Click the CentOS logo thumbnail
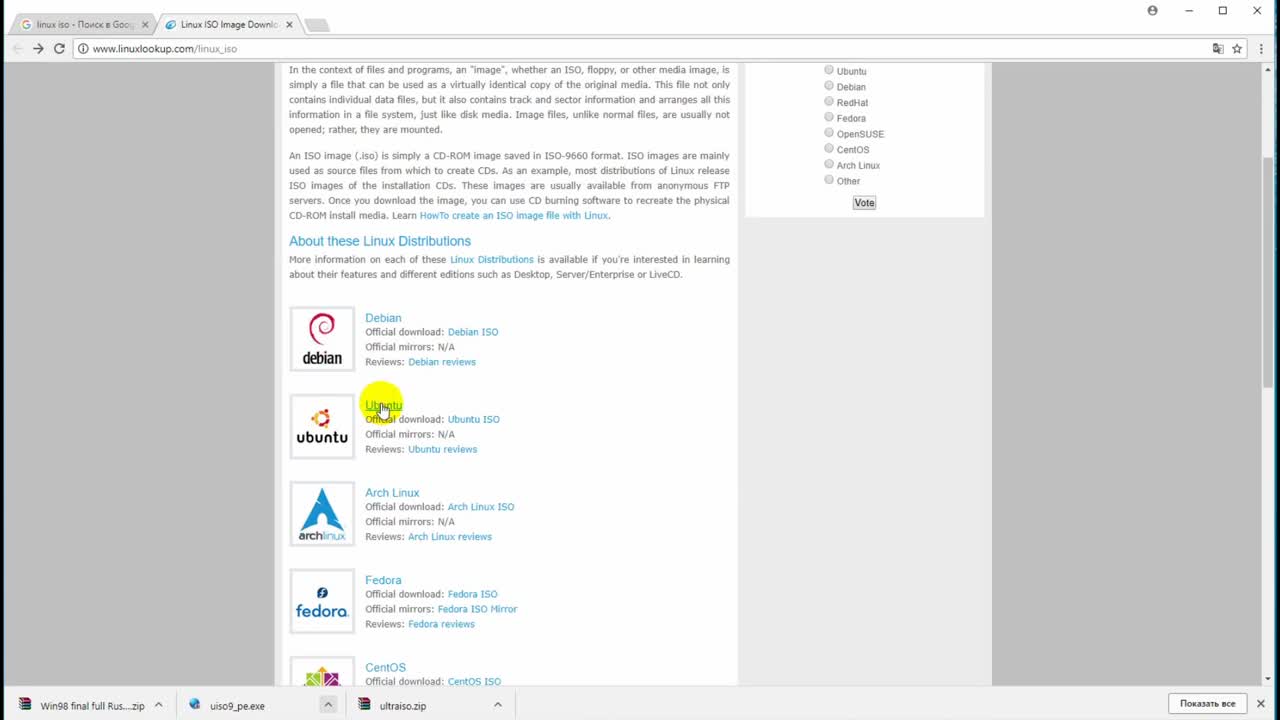This screenshot has width=1280, height=720. pyautogui.click(x=322, y=671)
